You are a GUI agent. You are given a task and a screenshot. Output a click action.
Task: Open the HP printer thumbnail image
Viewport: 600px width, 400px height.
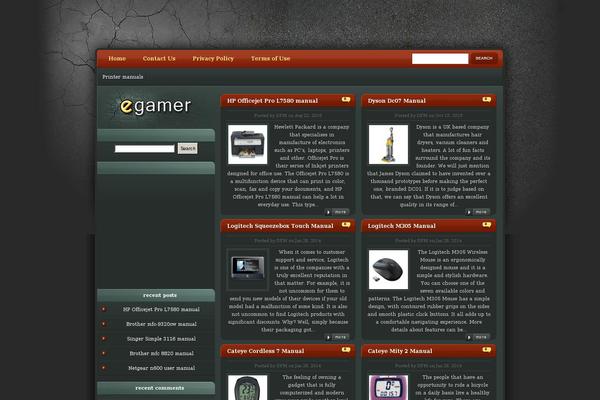[248, 144]
